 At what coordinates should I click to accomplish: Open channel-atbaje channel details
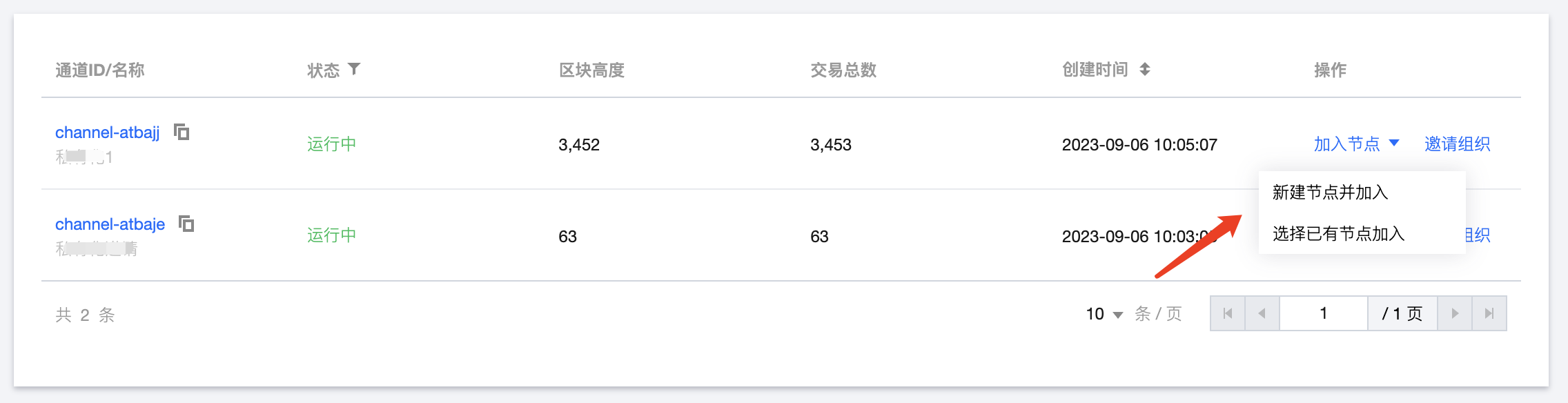click(x=110, y=224)
